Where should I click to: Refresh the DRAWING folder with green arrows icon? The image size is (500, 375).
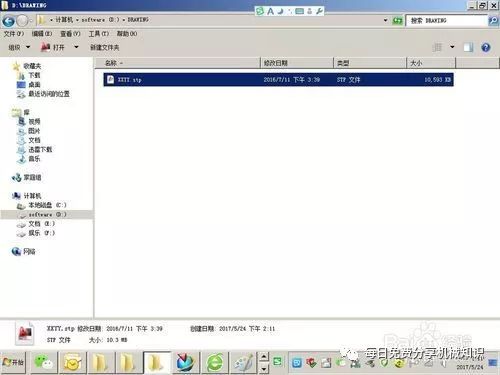point(397,20)
